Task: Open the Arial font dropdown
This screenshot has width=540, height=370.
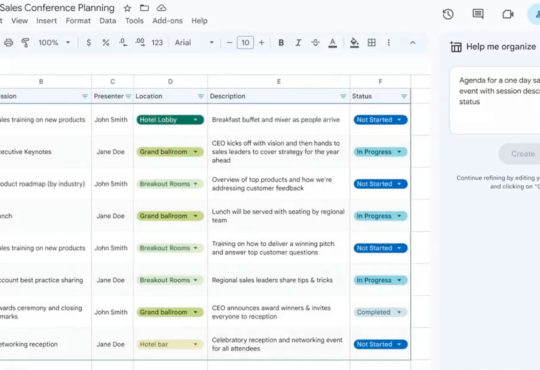Action: [x=194, y=43]
